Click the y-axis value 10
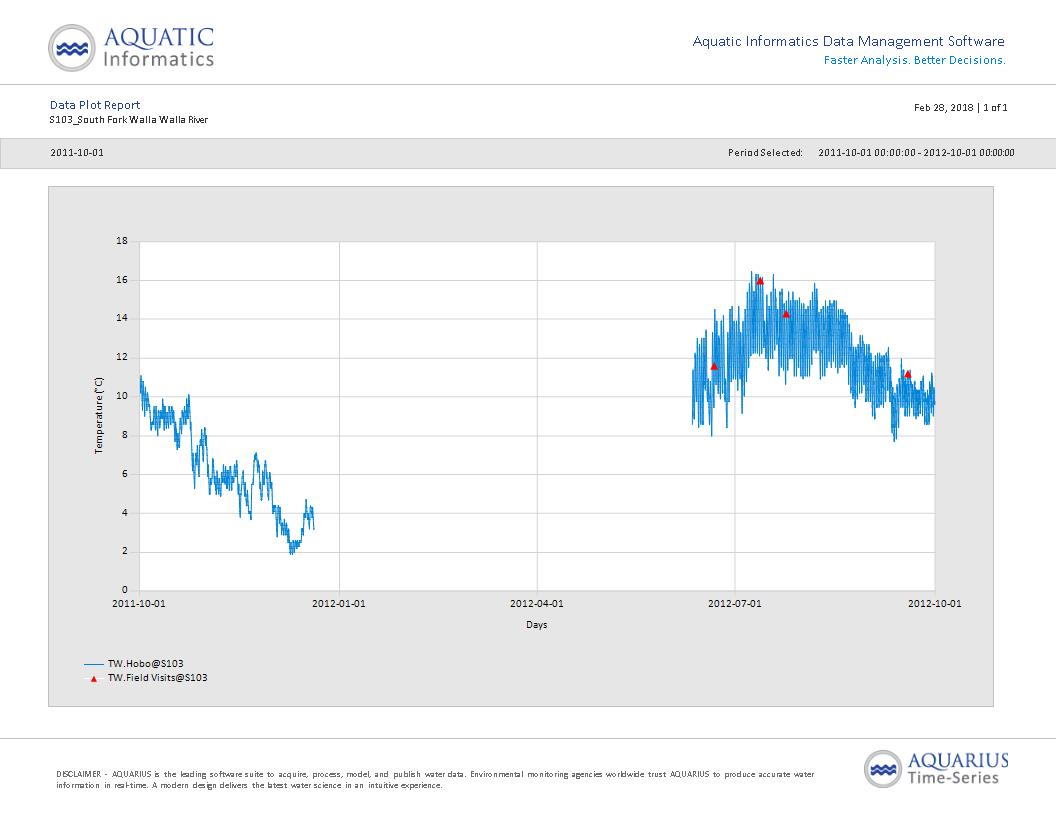Screen dimensions: 1056x816 point(122,396)
